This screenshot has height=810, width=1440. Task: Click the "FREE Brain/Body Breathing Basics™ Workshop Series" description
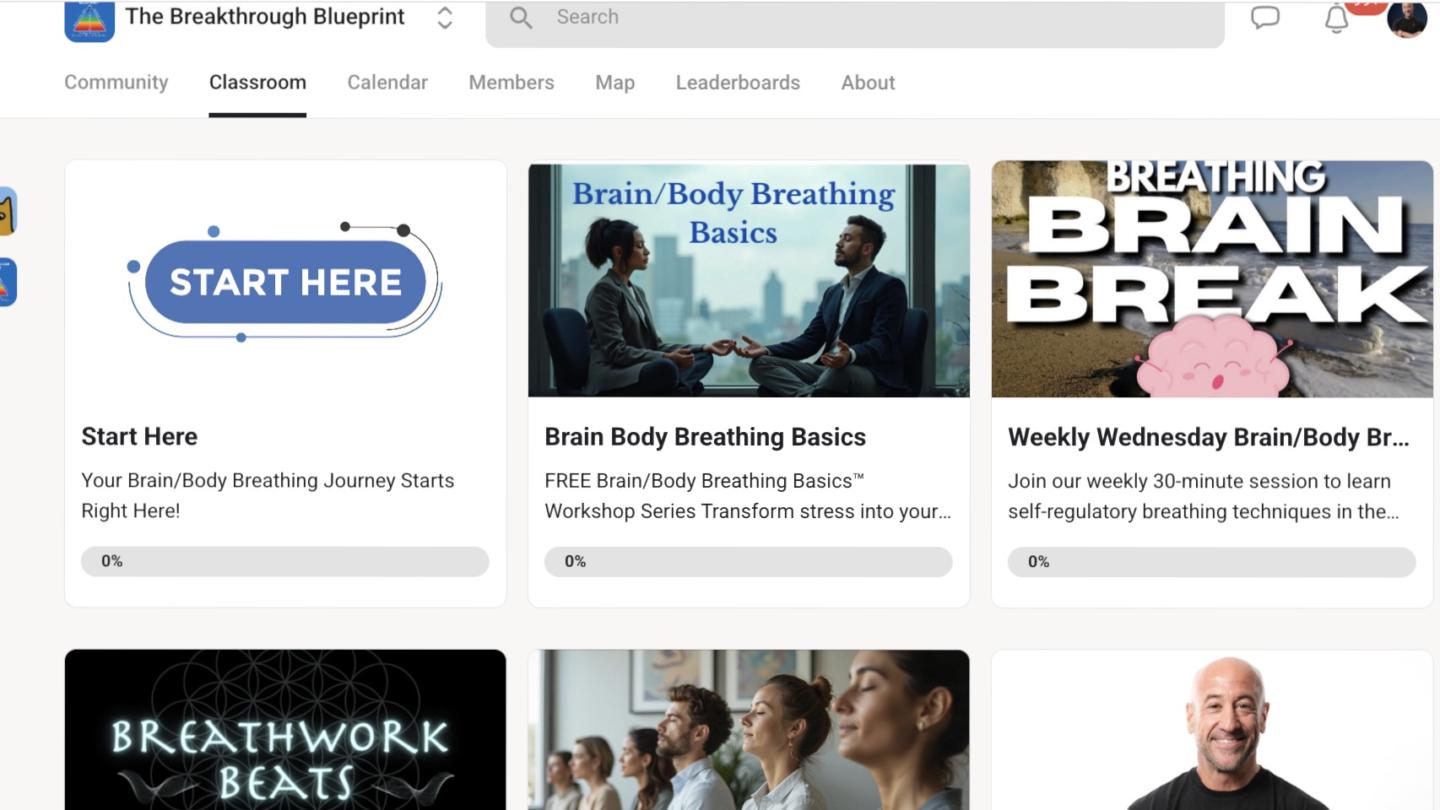(x=748, y=496)
